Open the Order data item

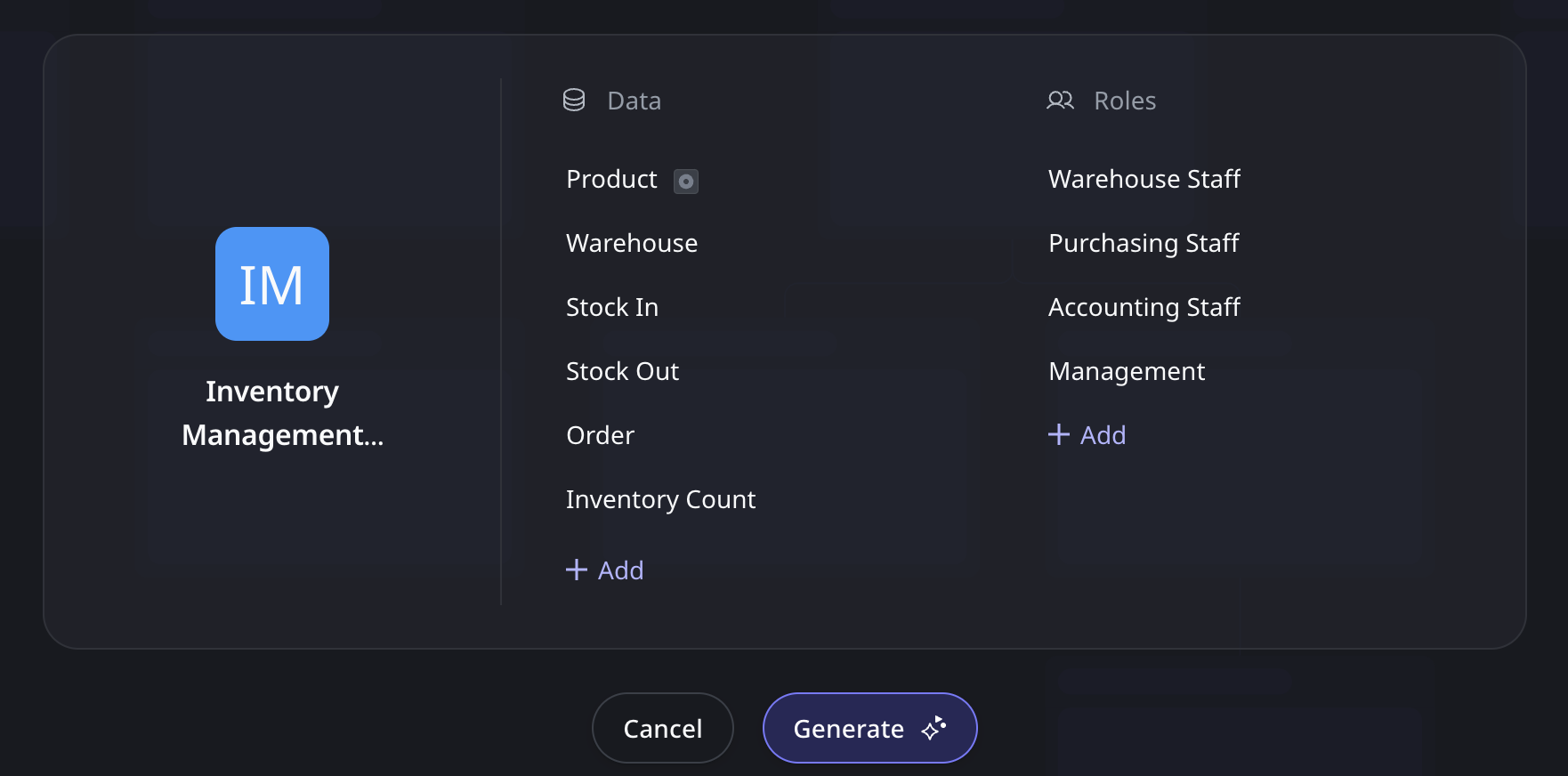pos(600,436)
